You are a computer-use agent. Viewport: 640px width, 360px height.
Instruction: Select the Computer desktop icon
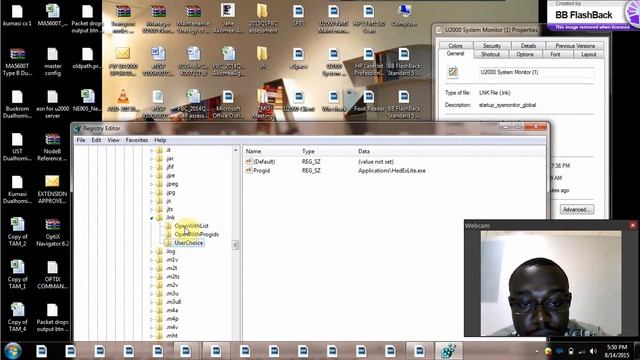404,16
